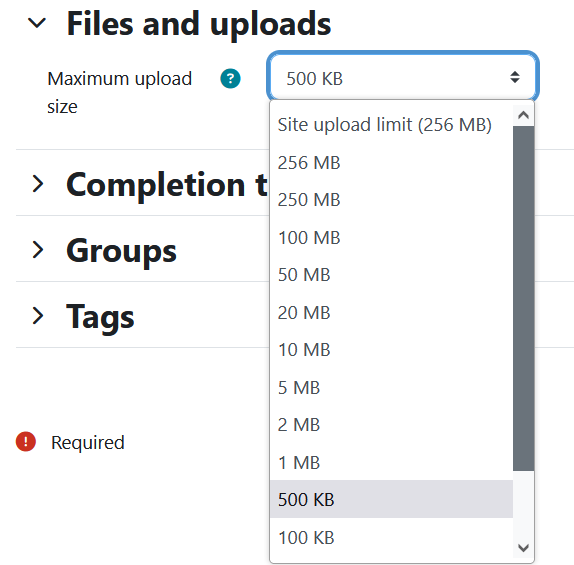Open help for Maximum upload size
Viewport: 574px width, 565px height.
[x=230, y=78]
